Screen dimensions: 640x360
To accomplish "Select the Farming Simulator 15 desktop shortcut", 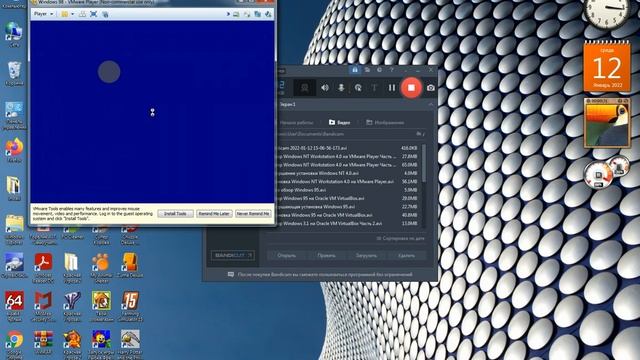I will click(x=130, y=306).
